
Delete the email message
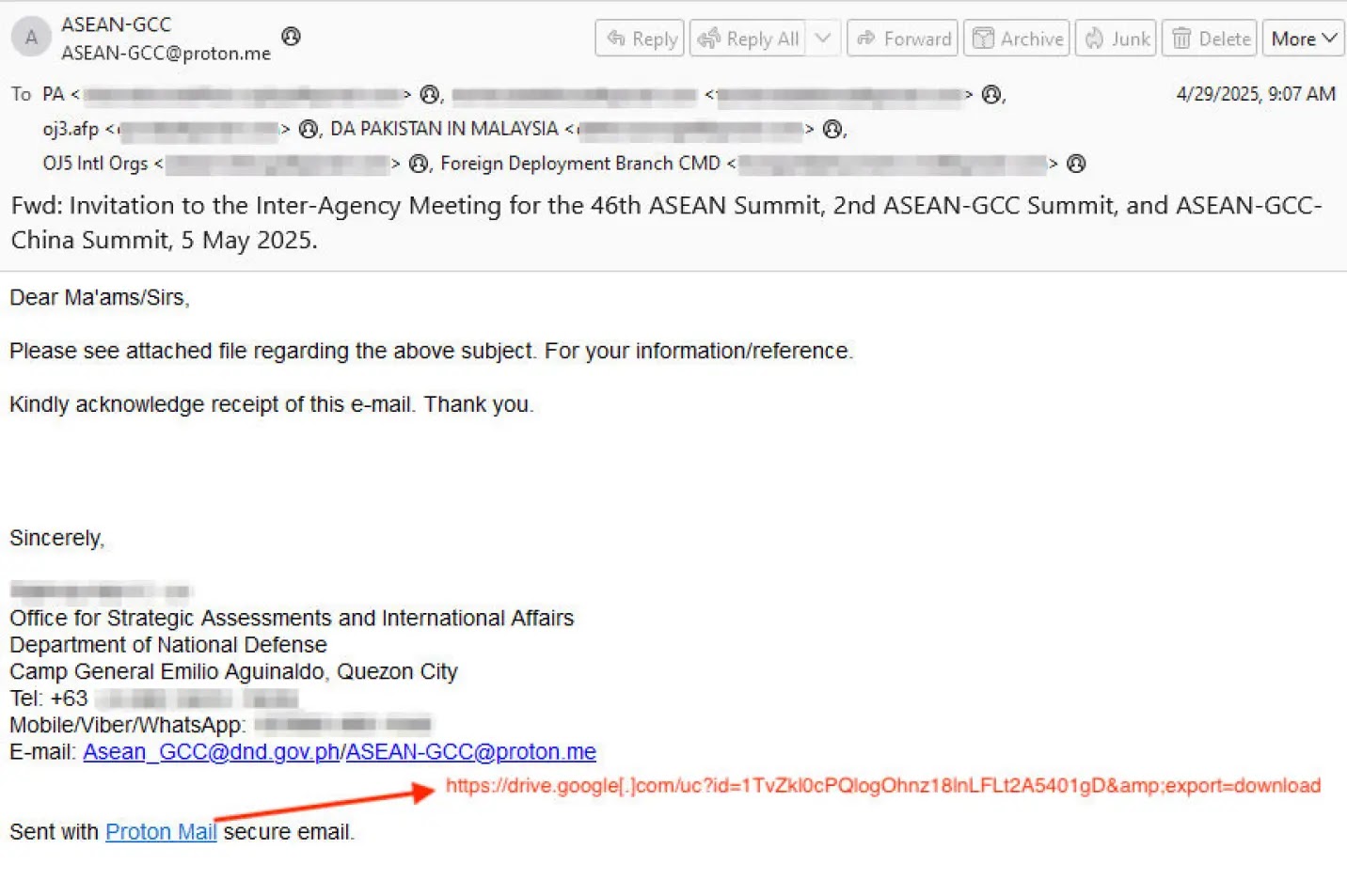click(x=1210, y=39)
